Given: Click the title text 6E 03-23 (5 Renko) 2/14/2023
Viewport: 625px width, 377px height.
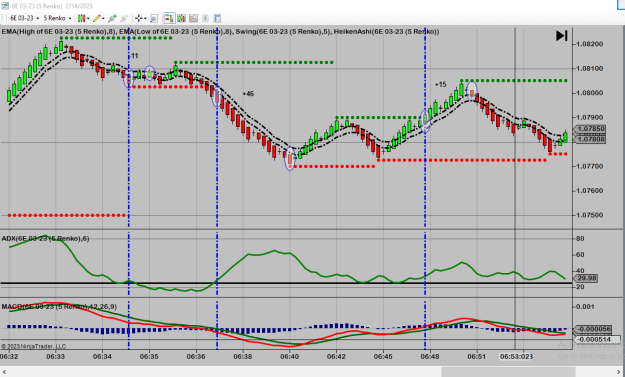Looking at the screenshot, I should [x=52, y=6].
